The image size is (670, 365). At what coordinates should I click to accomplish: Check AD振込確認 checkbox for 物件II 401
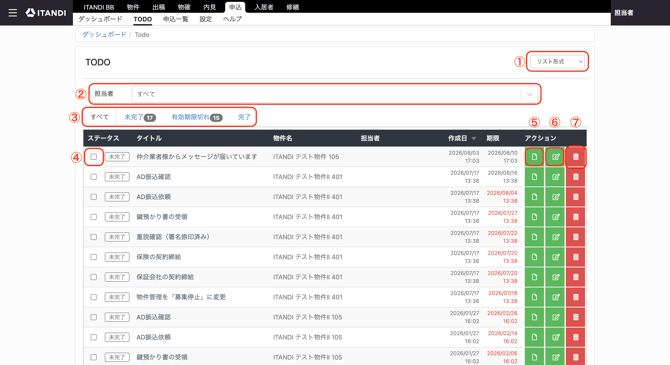94,177
